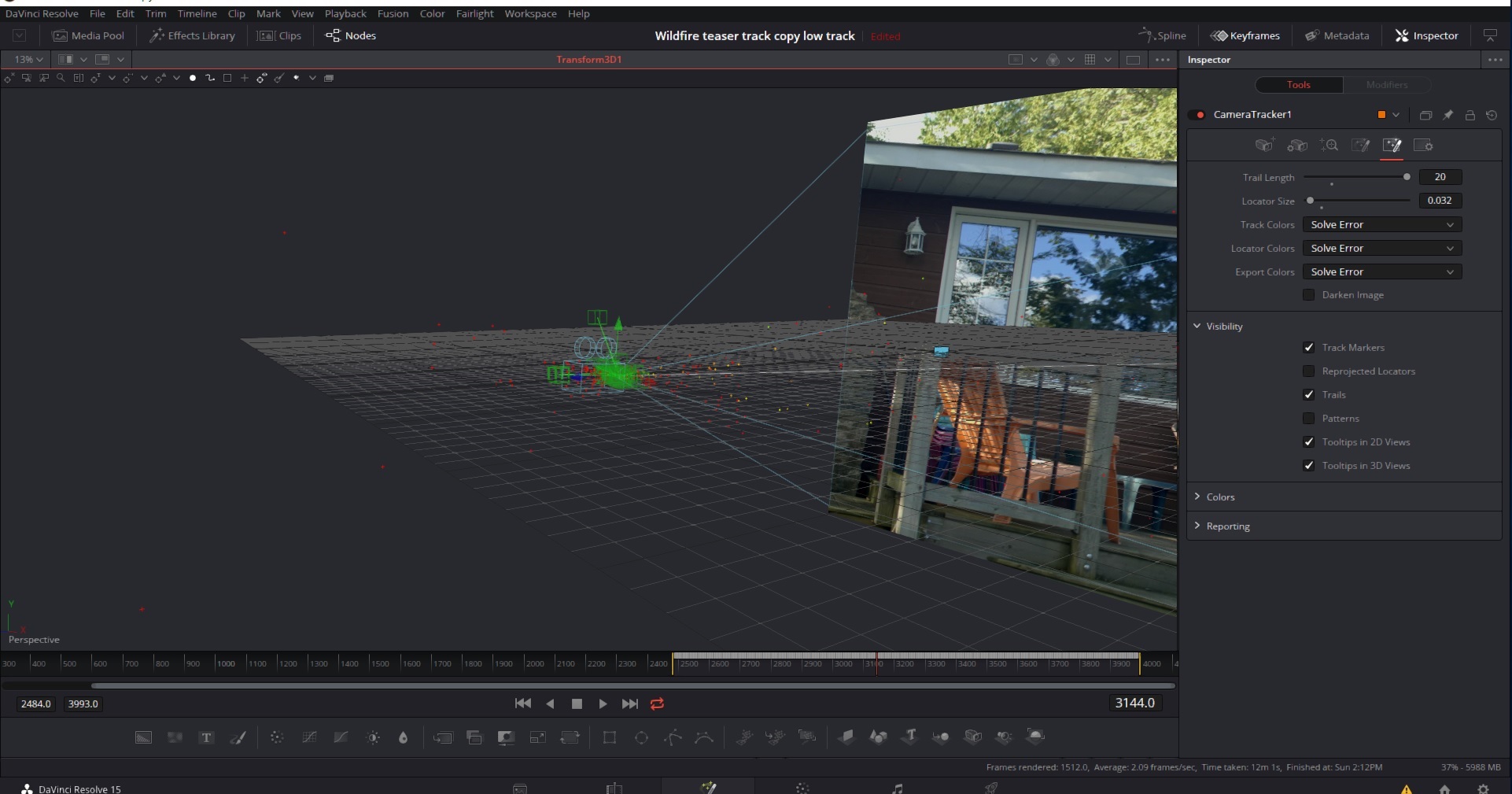Viewport: 1512px width, 794px height.
Task: Open Export Colors dropdown
Action: (x=1382, y=271)
